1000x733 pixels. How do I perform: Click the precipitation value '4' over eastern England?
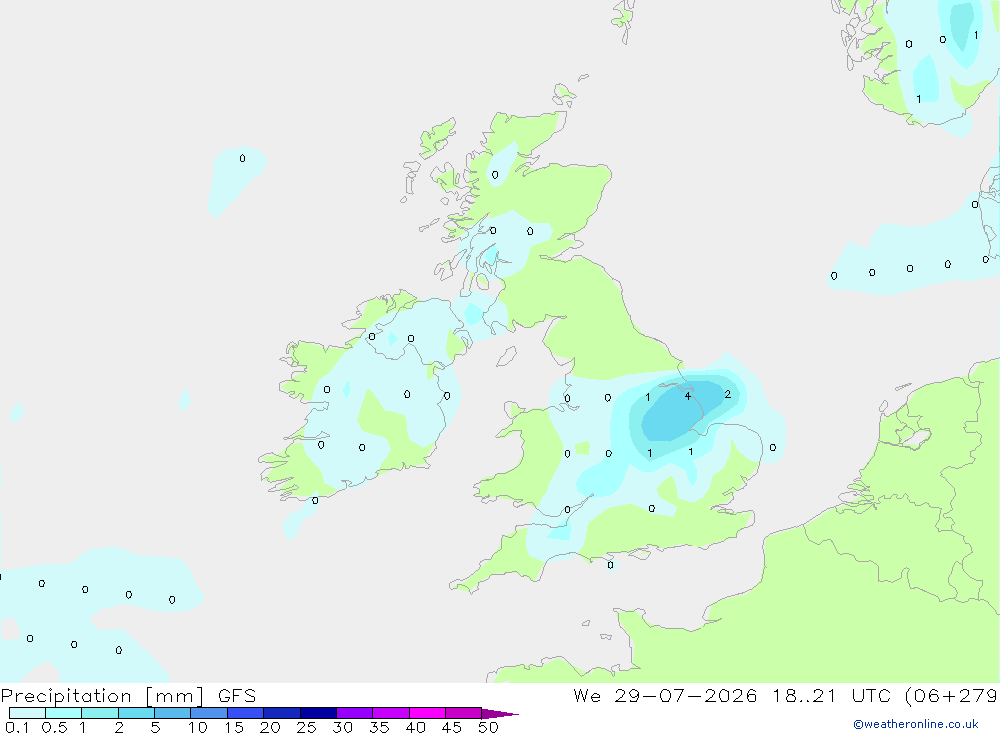688,396
